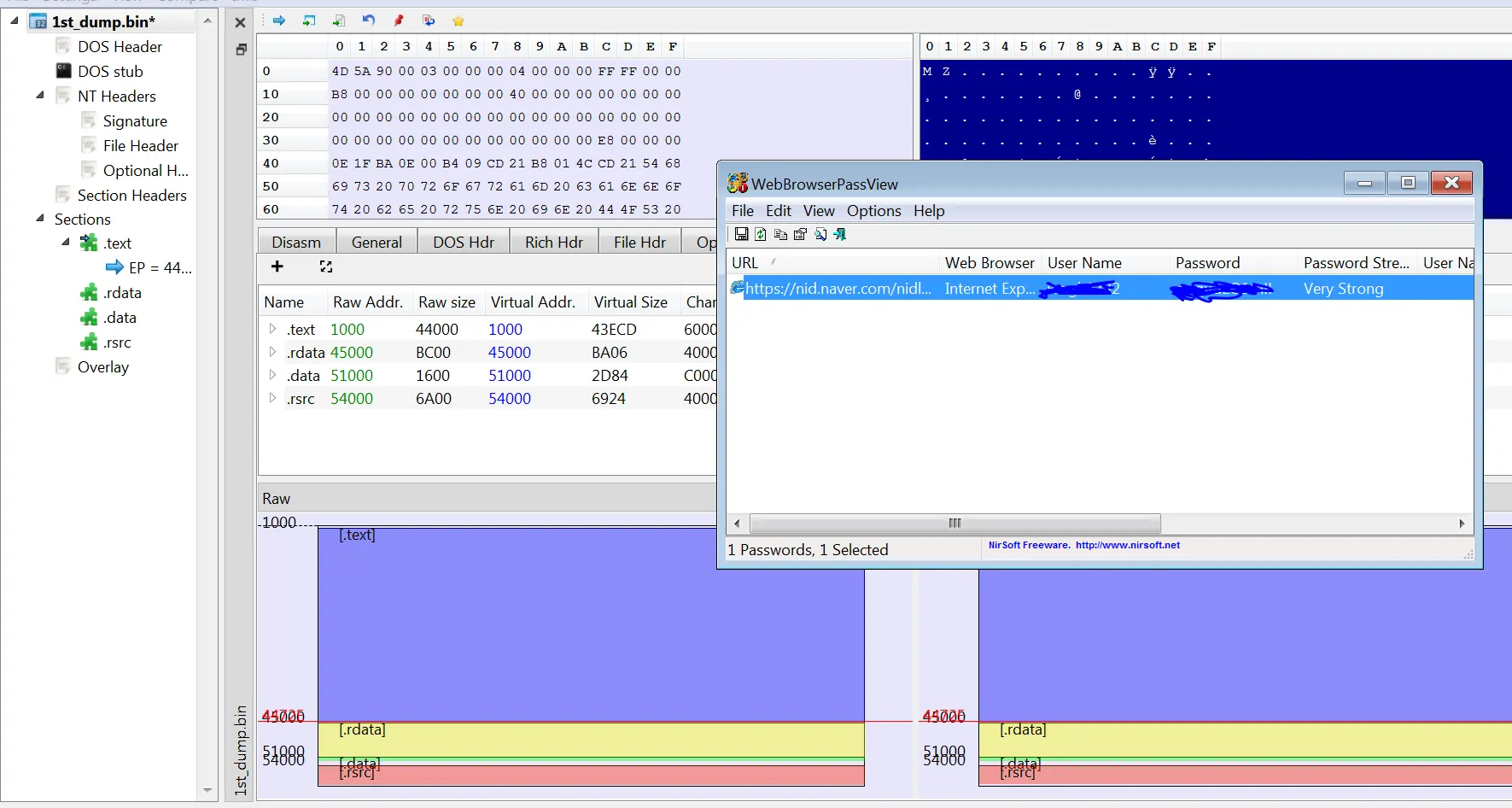Click the copy selected items icon
Viewport: 1512px width, 808px height.
[x=780, y=234]
